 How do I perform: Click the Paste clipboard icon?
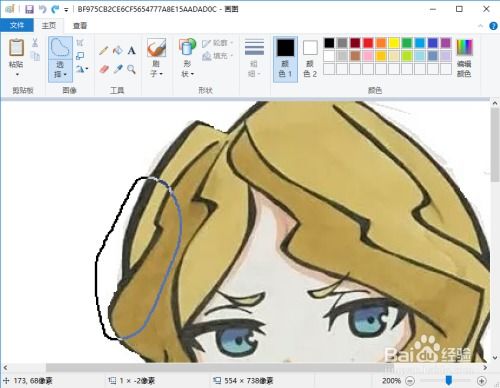pyautogui.click(x=16, y=47)
